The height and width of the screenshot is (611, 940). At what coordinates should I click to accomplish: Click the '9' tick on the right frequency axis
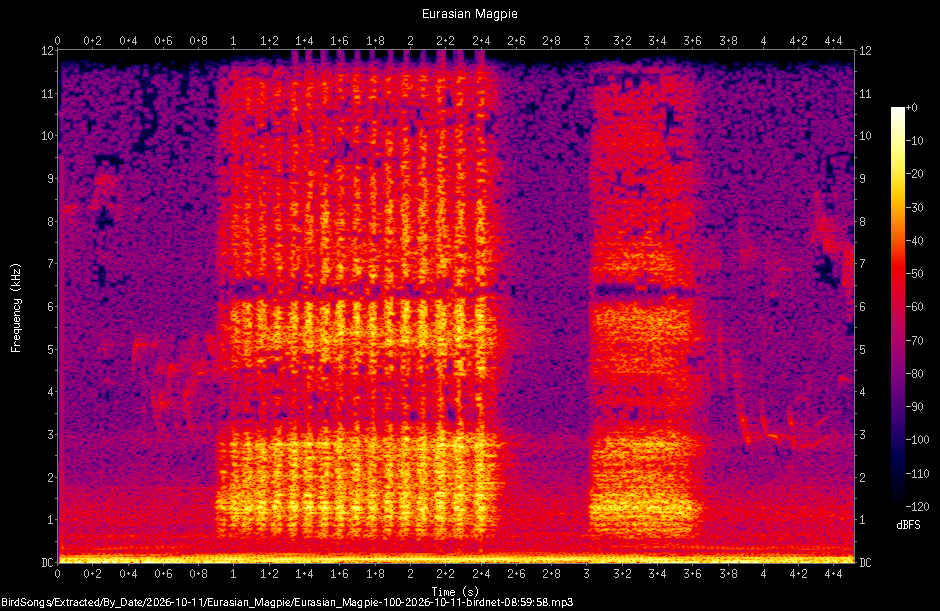862,179
